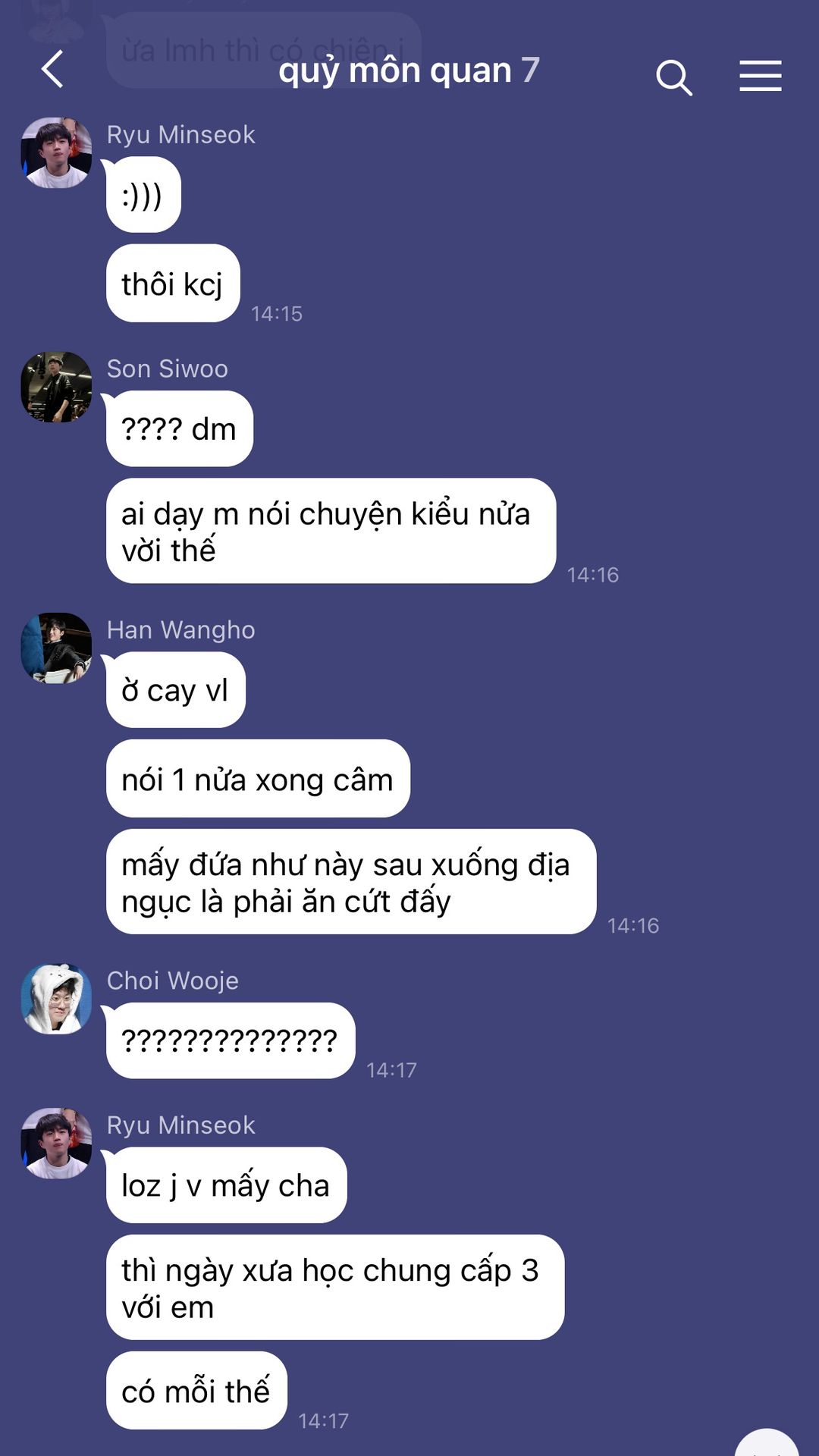This screenshot has width=819, height=1456.
Task: Select the message 'thôi kcj'
Action: [x=173, y=284]
